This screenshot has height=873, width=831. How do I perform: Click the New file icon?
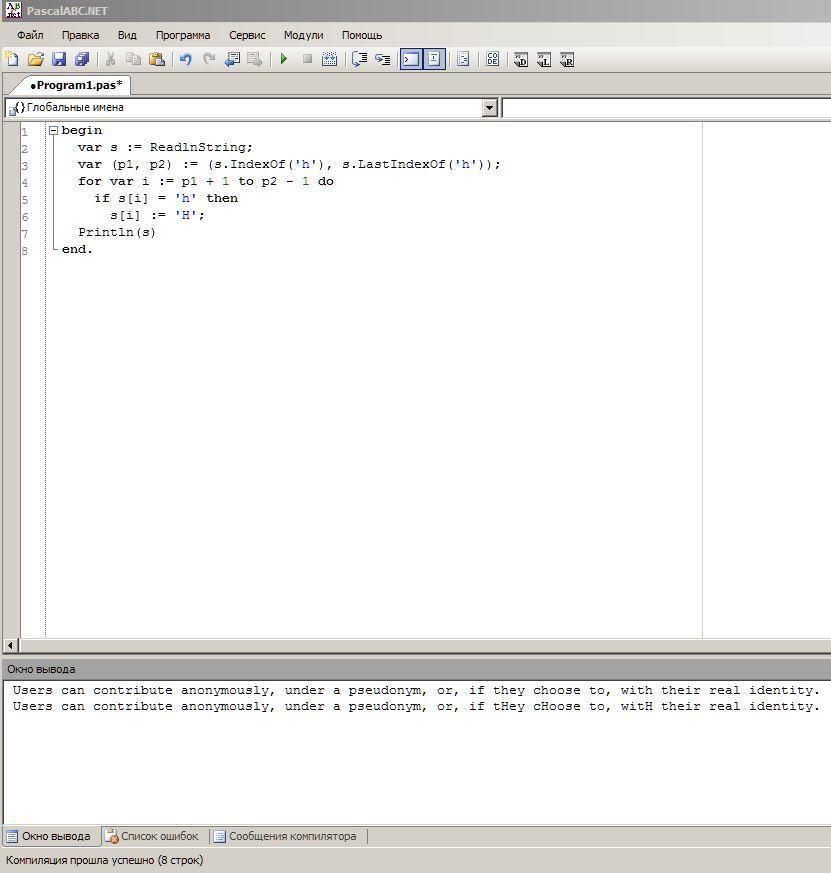(12, 60)
